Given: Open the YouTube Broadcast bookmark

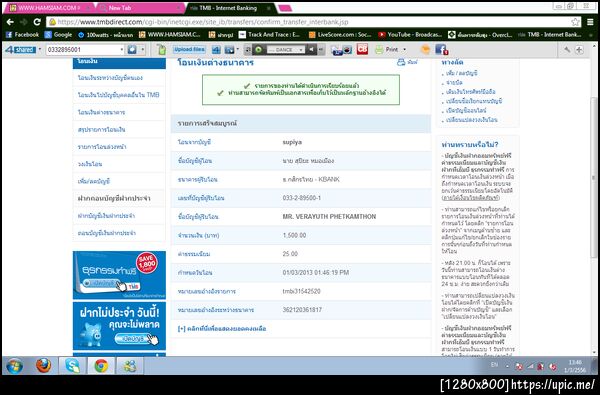Looking at the screenshot, I should [410, 35].
